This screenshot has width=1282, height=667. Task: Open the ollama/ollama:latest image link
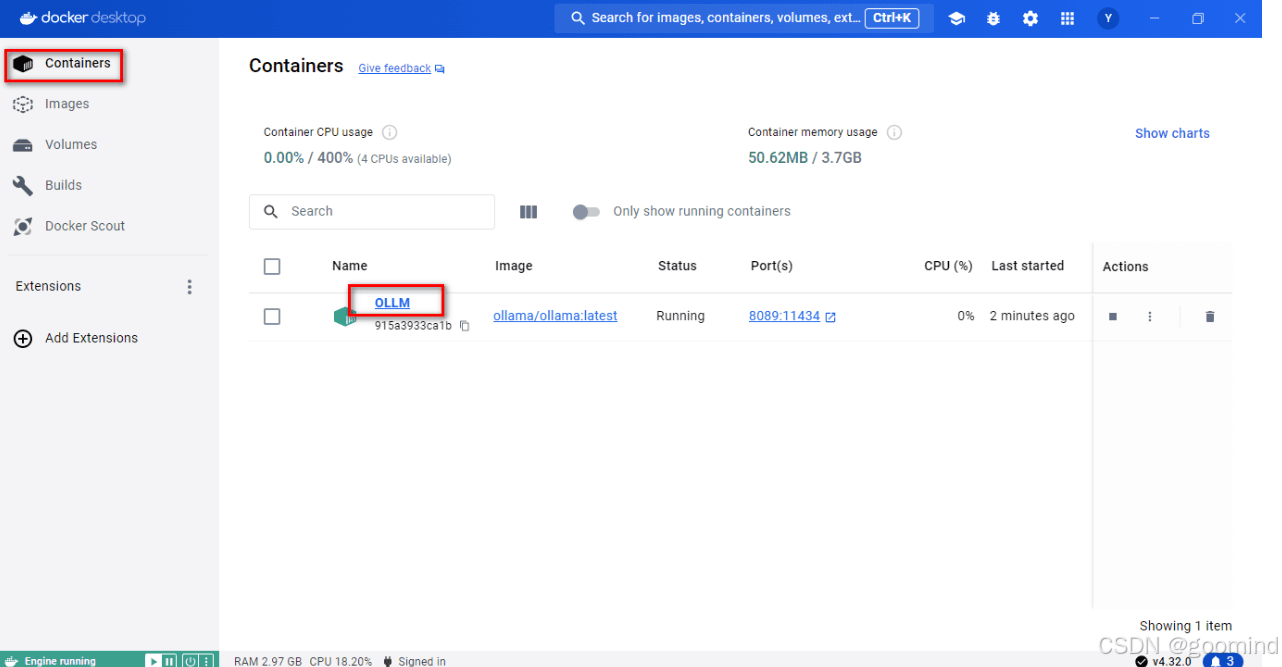[555, 316]
